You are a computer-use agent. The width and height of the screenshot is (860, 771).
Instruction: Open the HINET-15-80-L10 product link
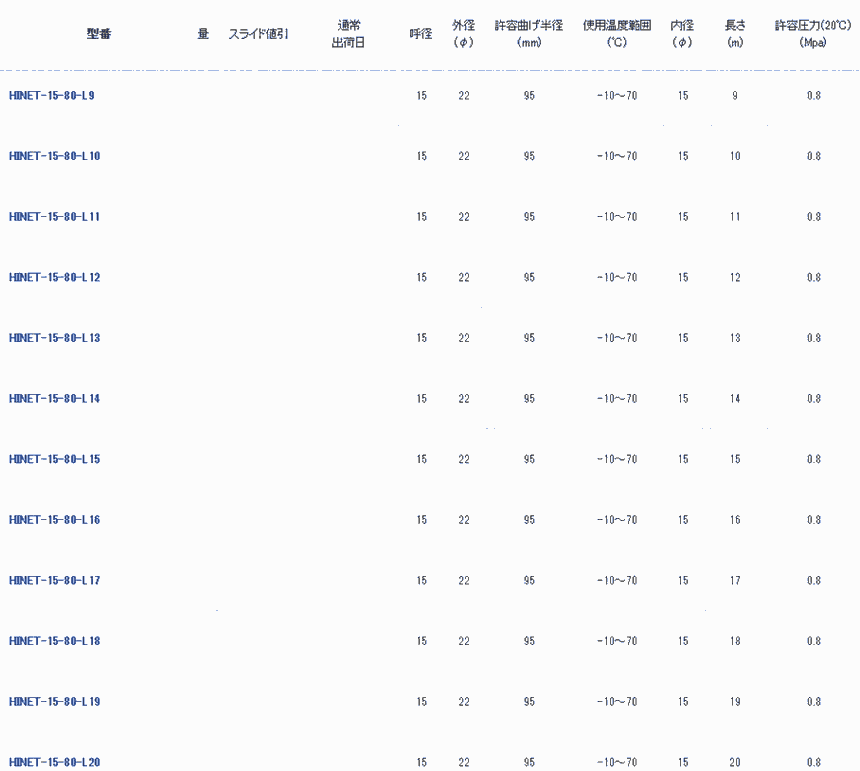click(x=55, y=156)
